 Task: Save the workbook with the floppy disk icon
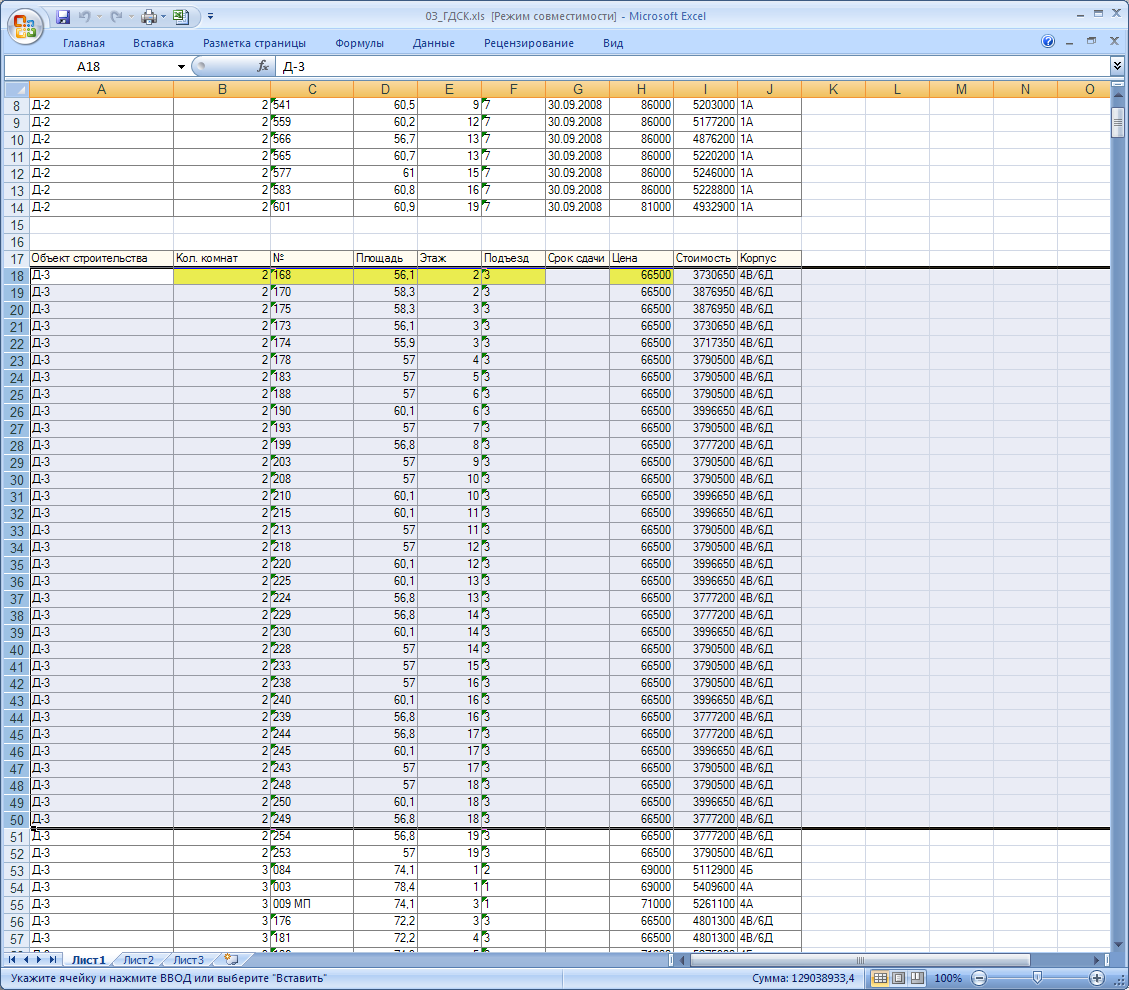coord(63,17)
